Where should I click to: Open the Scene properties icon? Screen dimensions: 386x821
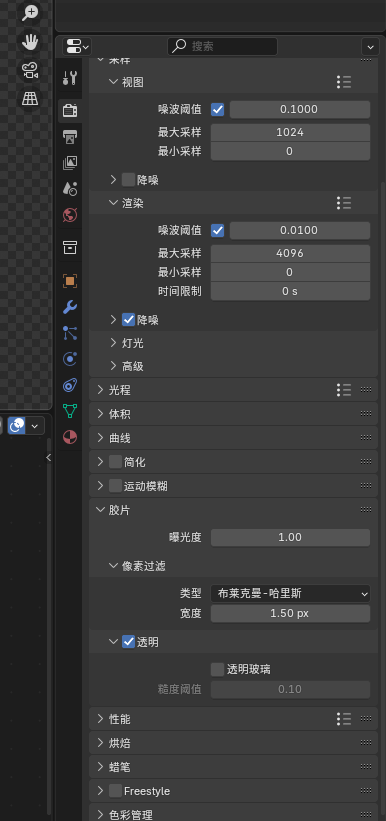(x=70, y=188)
